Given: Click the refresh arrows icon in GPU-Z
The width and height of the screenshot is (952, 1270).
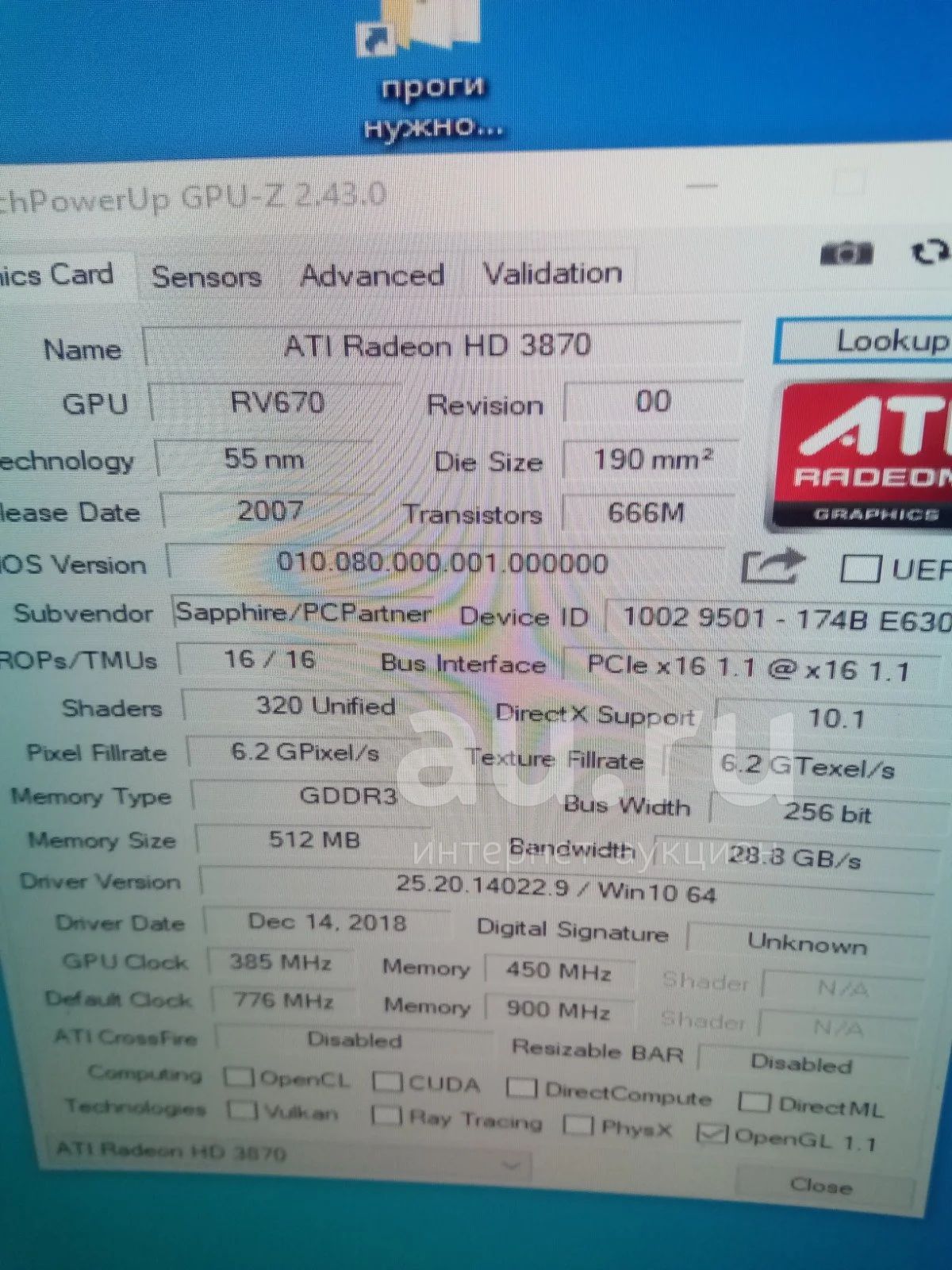Looking at the screenshot, I should click(x=930, y=252).
